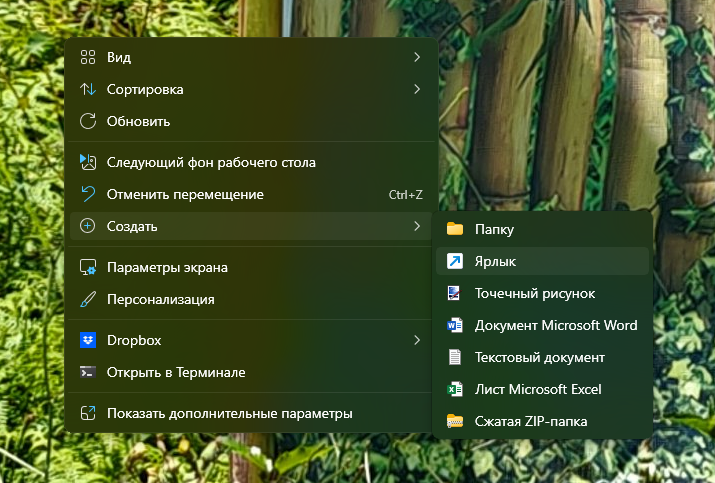This screenshot has width=715, height=483.
Task: Open the Сортировка menu entry
Action: 251,89
